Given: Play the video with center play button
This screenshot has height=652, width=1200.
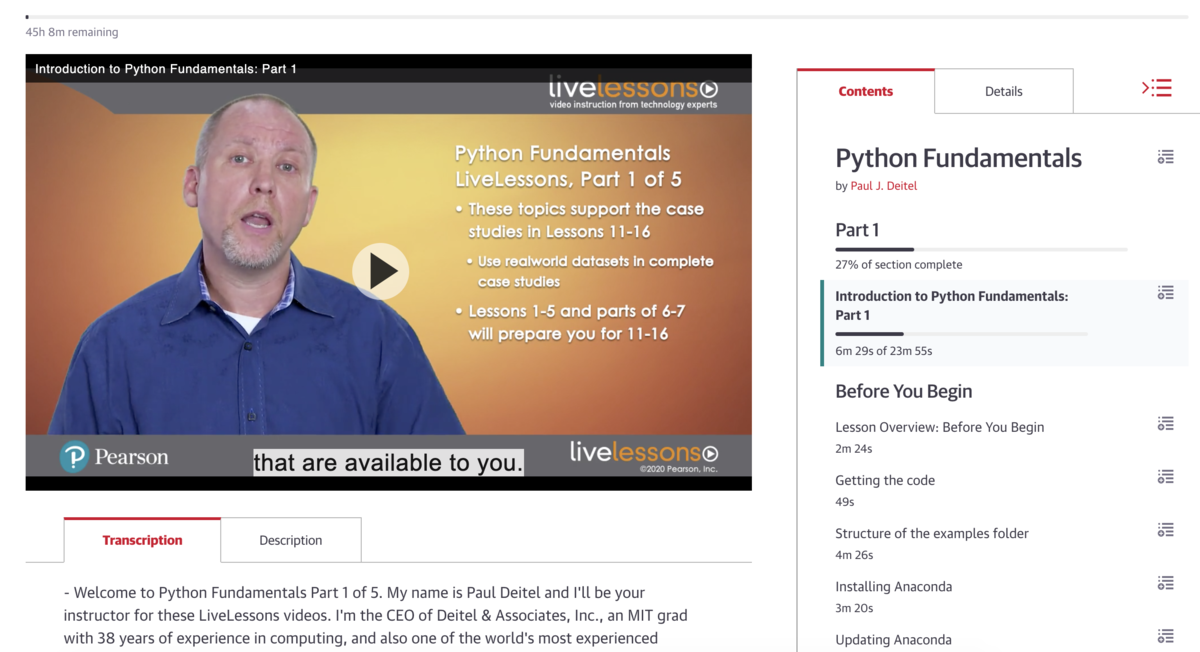Looking at the screenshot, I should [x=380, y=271].
